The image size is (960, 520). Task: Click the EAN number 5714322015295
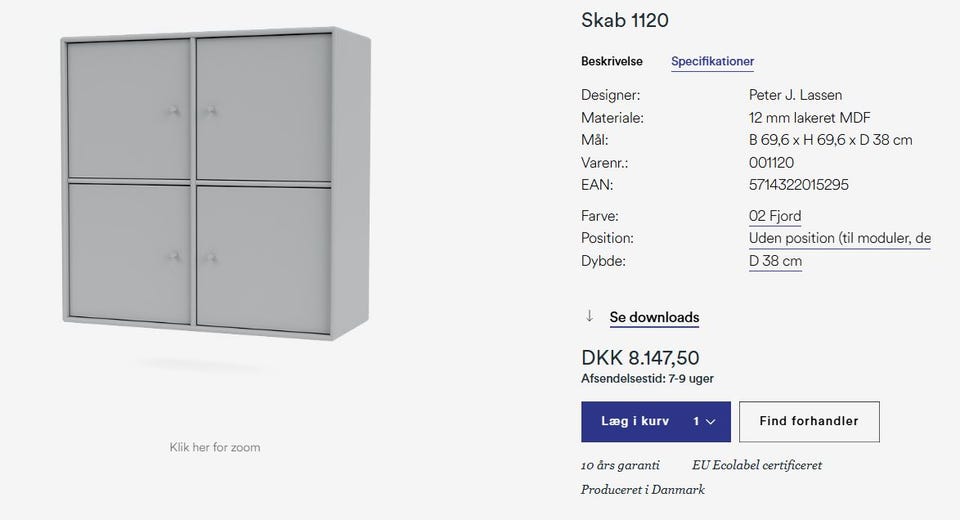pos(799,185)
